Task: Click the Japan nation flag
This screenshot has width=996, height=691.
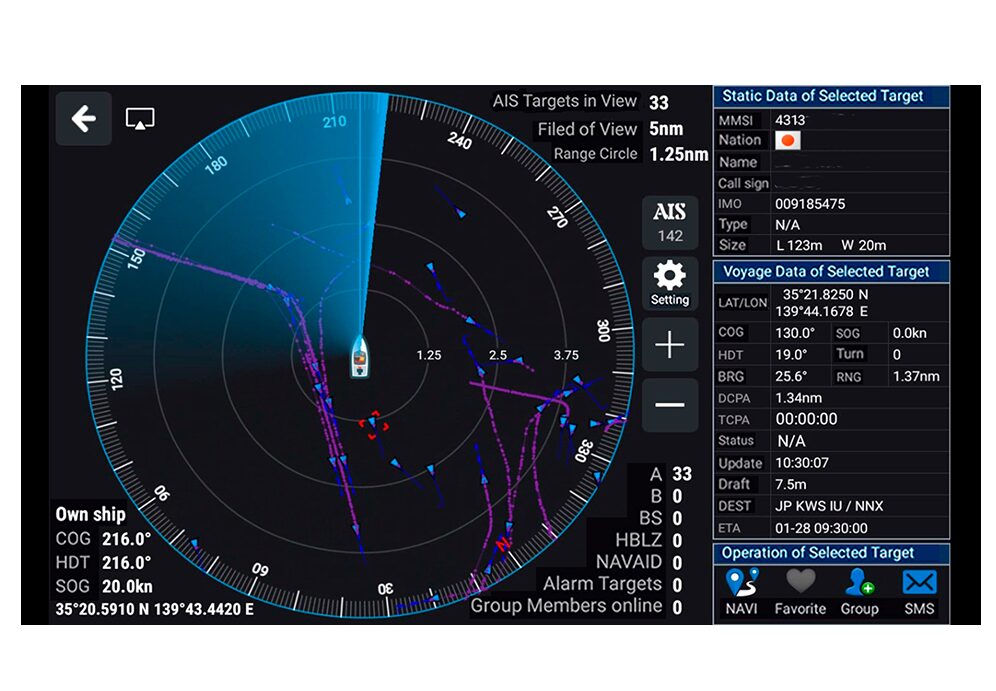Action: point(789,141)
